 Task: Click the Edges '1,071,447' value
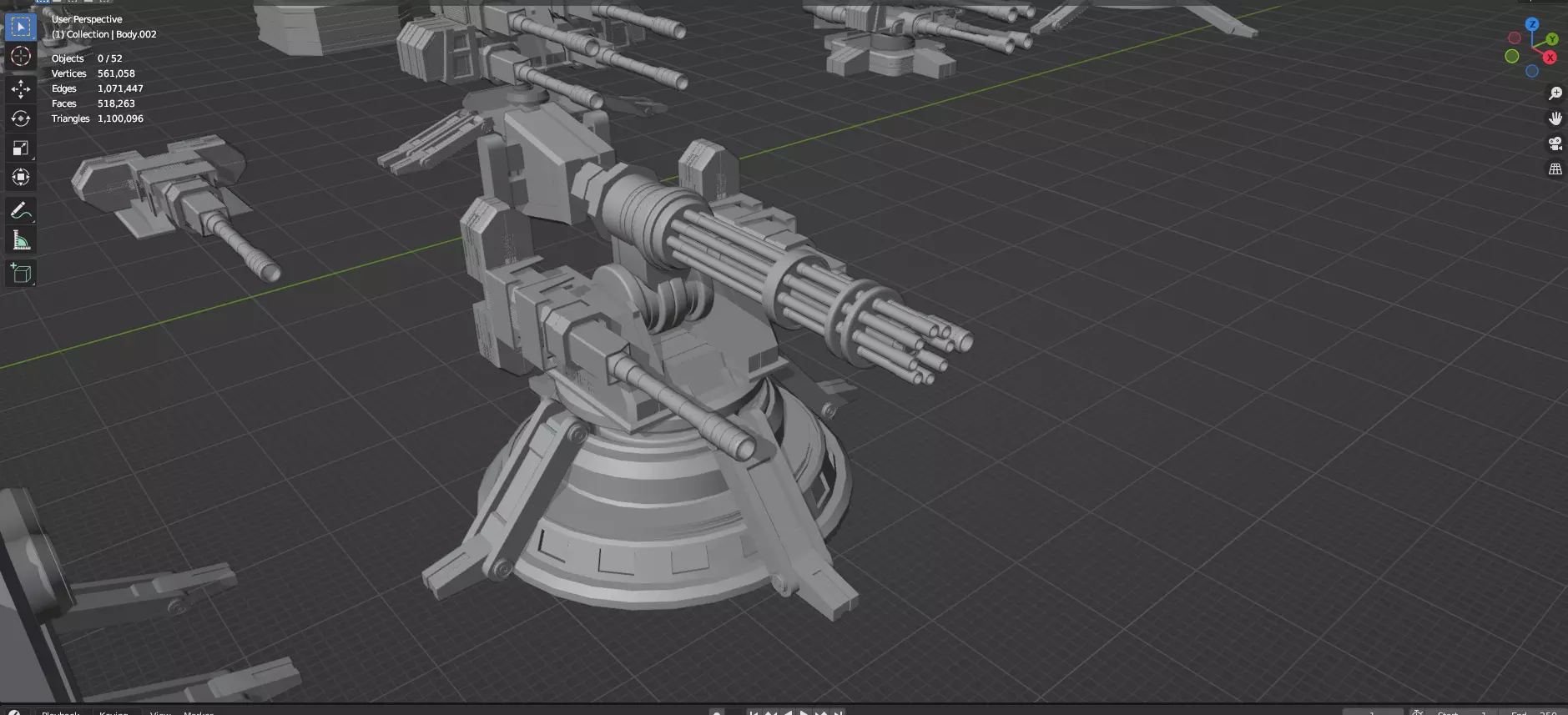(x=120, y=88)
